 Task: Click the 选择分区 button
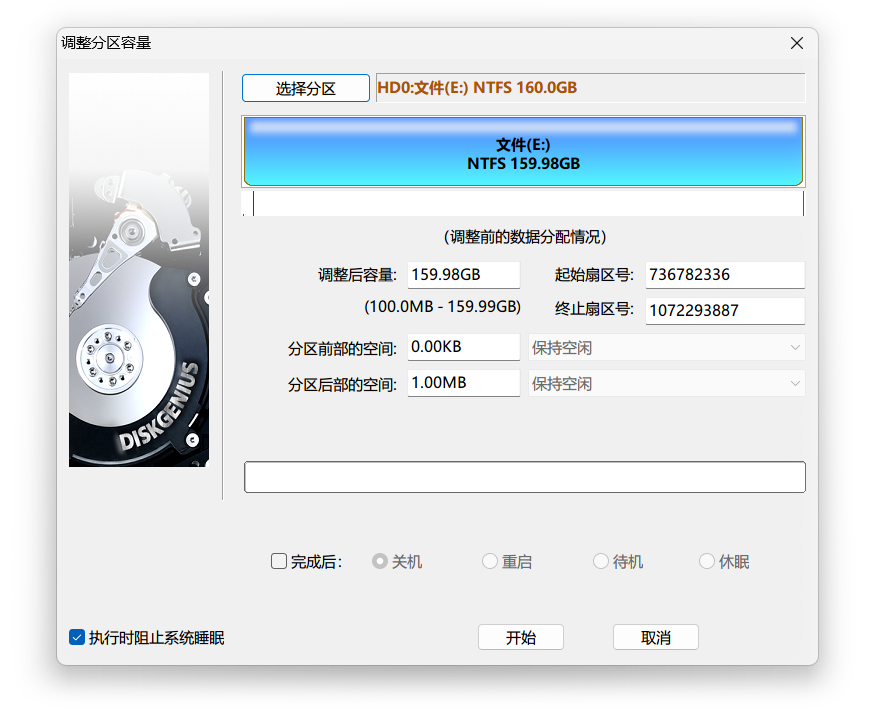(305, 88)
